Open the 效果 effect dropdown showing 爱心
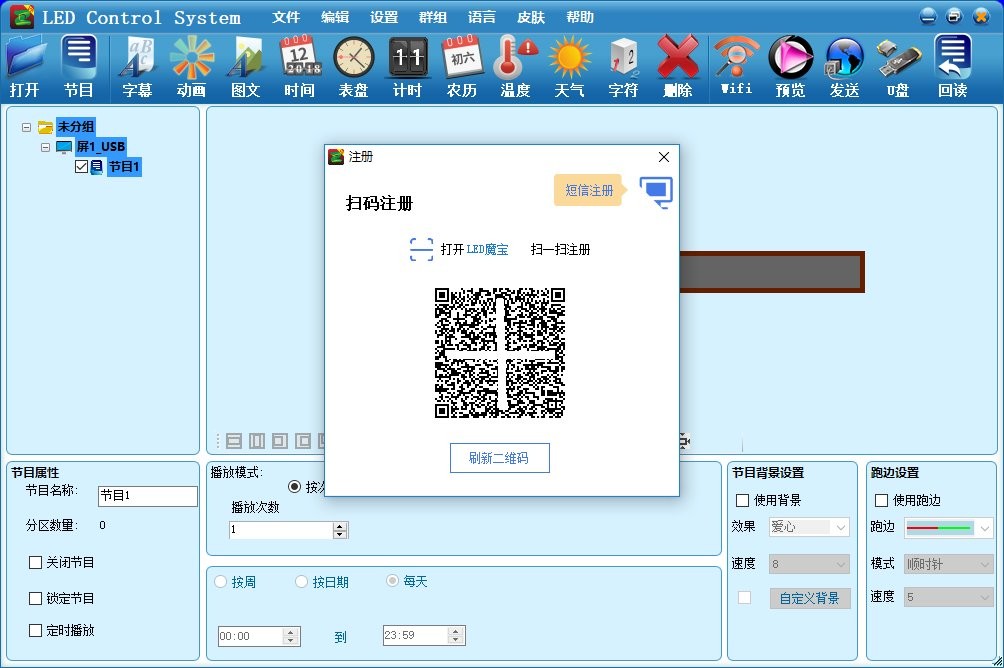1004x668 pixels. [x=808, y=526]
